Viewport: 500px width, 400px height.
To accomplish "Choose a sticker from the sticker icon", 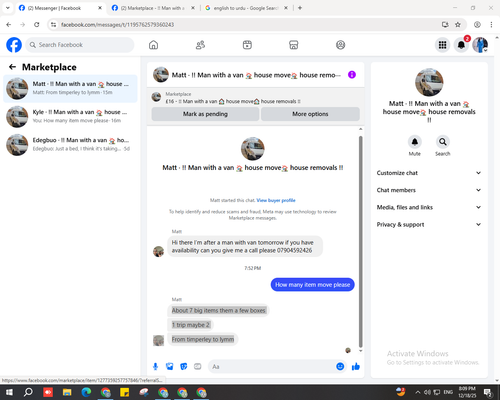I will (184, 367).
